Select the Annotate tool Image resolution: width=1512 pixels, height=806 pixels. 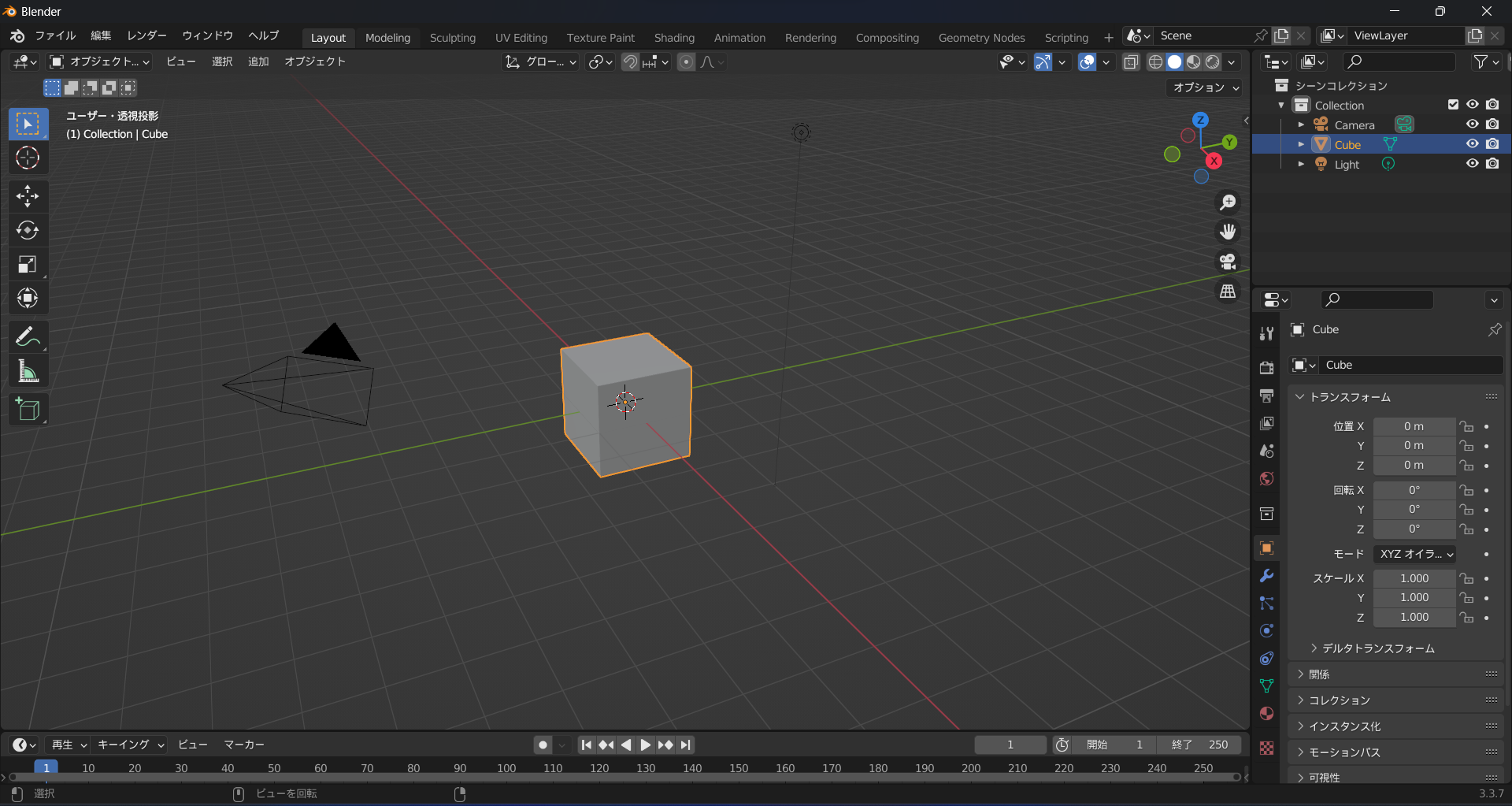[28, 336]
